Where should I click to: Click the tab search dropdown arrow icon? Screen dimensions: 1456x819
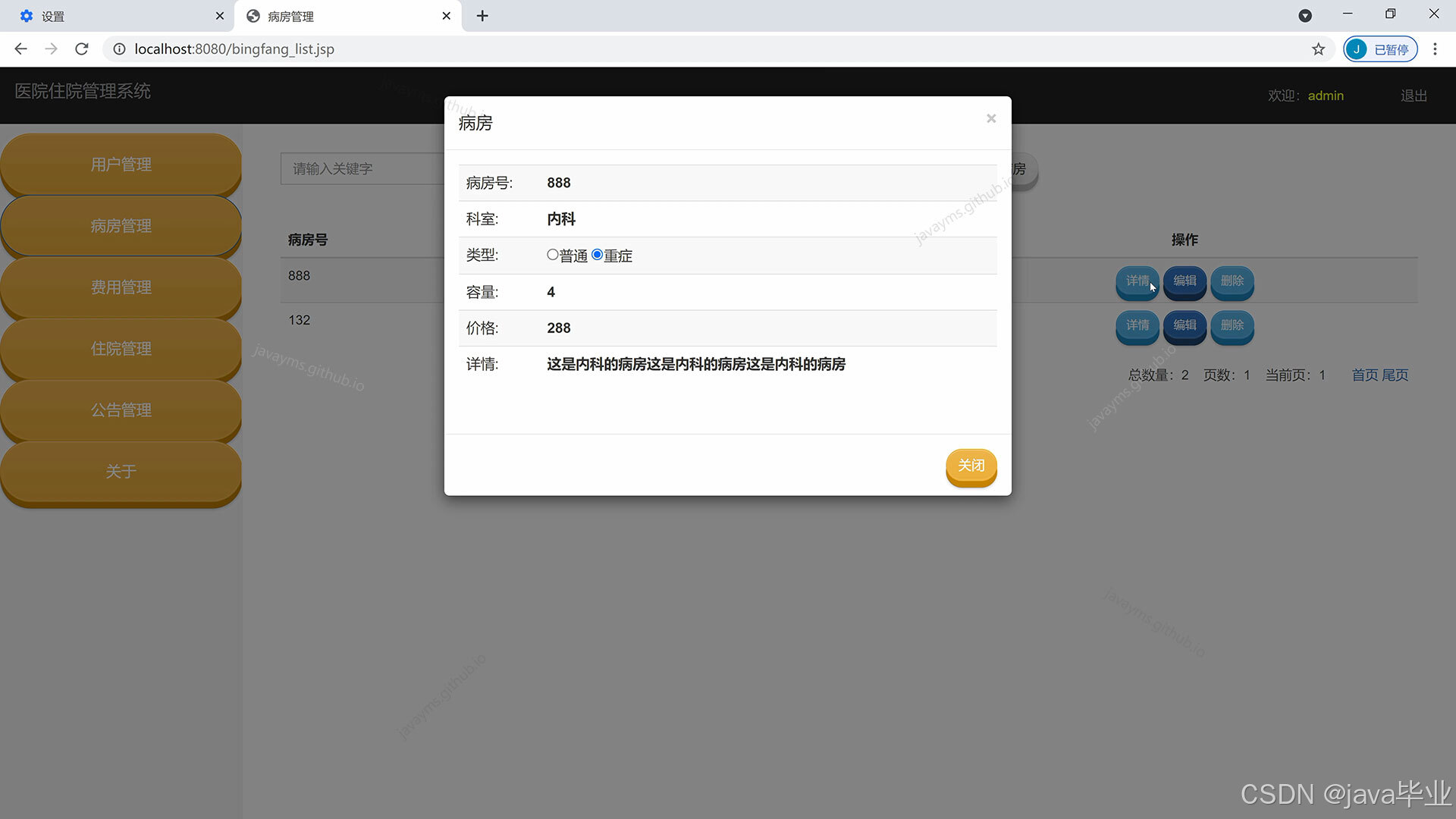(x=1305, y=15)
